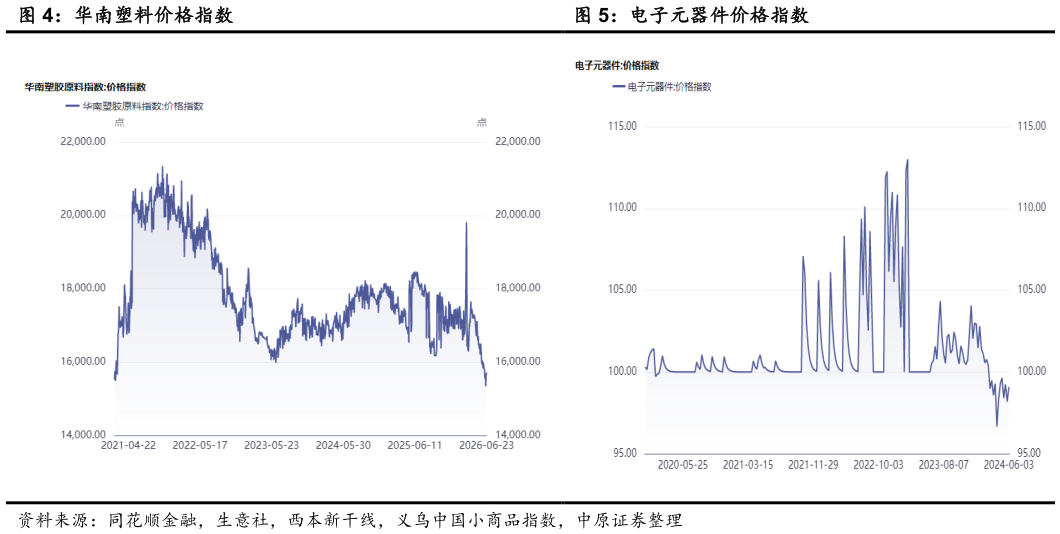Click right axis label 18,000.00 in plastics chart
Image resolution: width=1060 pixels, height=534 pixels.
tap(518, 288)
